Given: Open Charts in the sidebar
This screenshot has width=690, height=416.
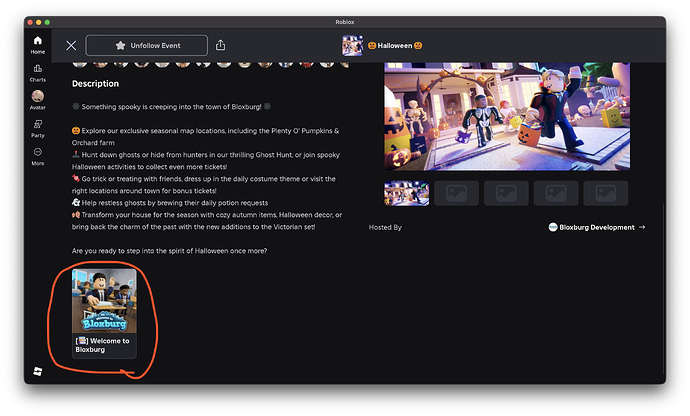Looking at the screenshot, I should click(37, 73).
